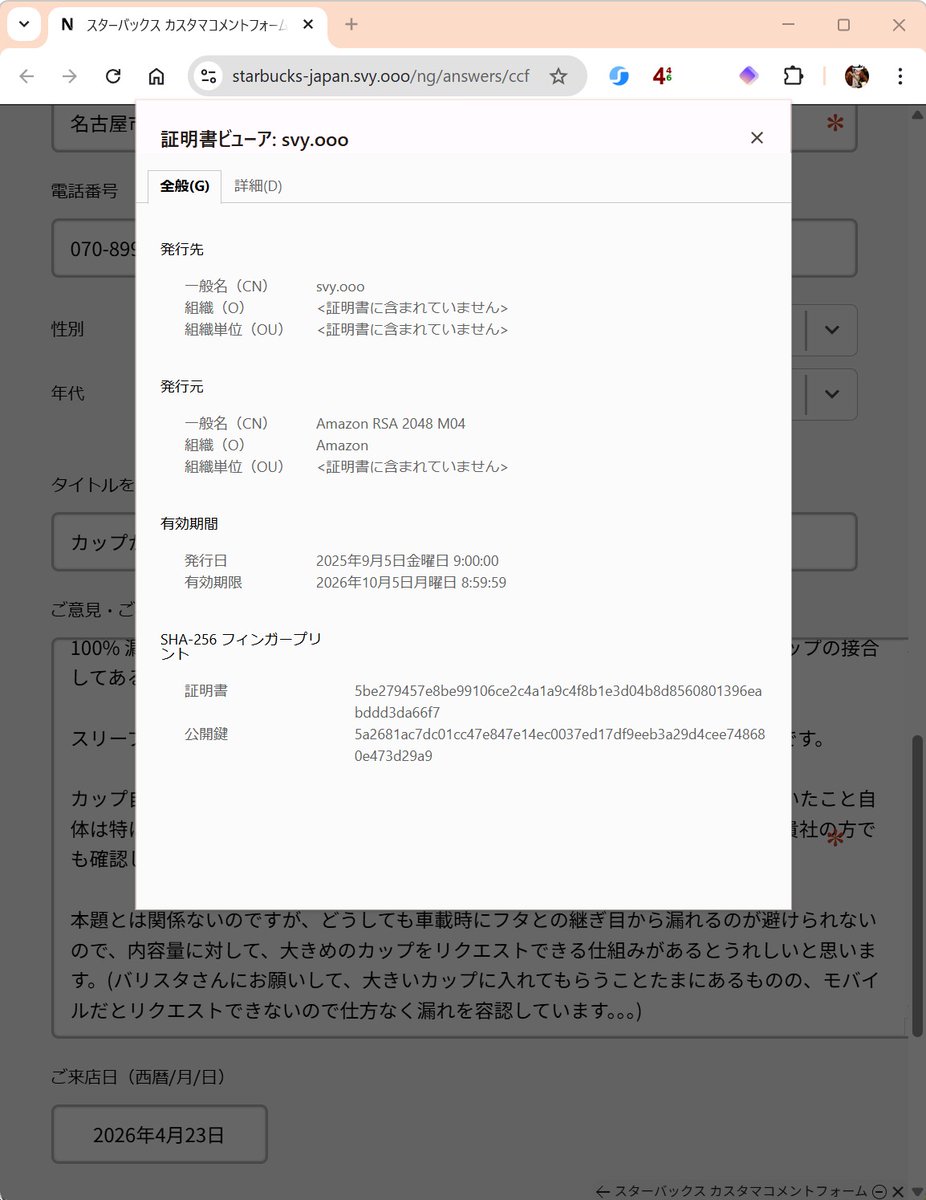The width and height of the screenshot is (926, 1200).
Task: Minimize the browser window
Action: pyautogui.click(x=789, y=24)
